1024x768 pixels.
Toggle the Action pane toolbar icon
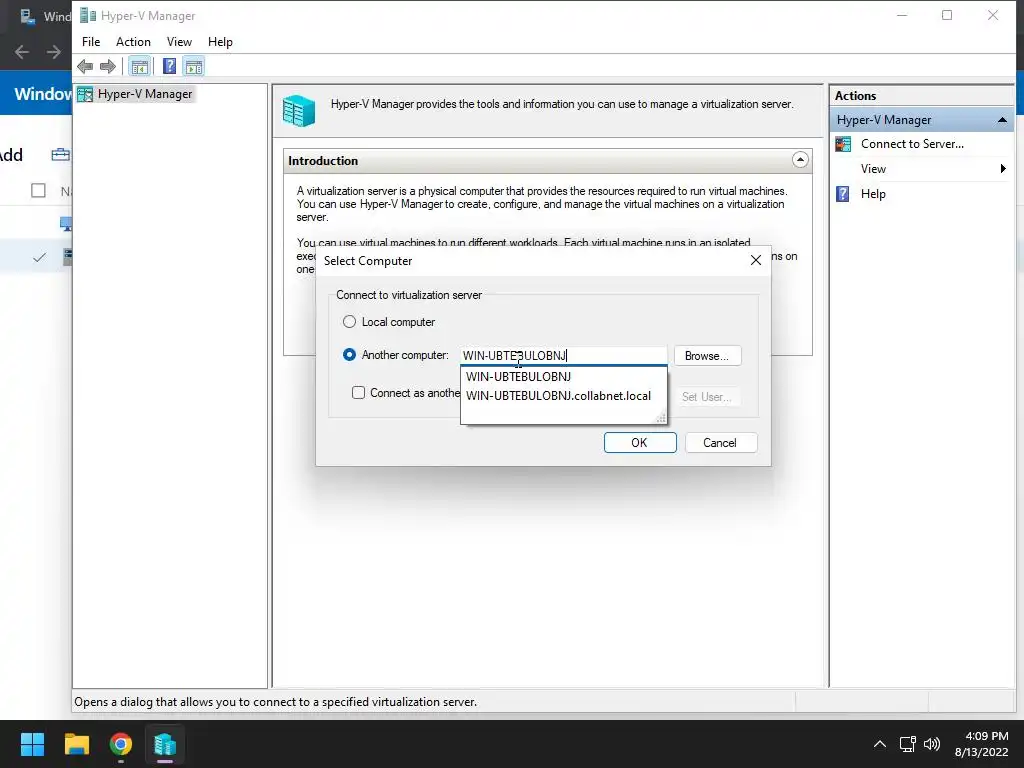point(194,66)
